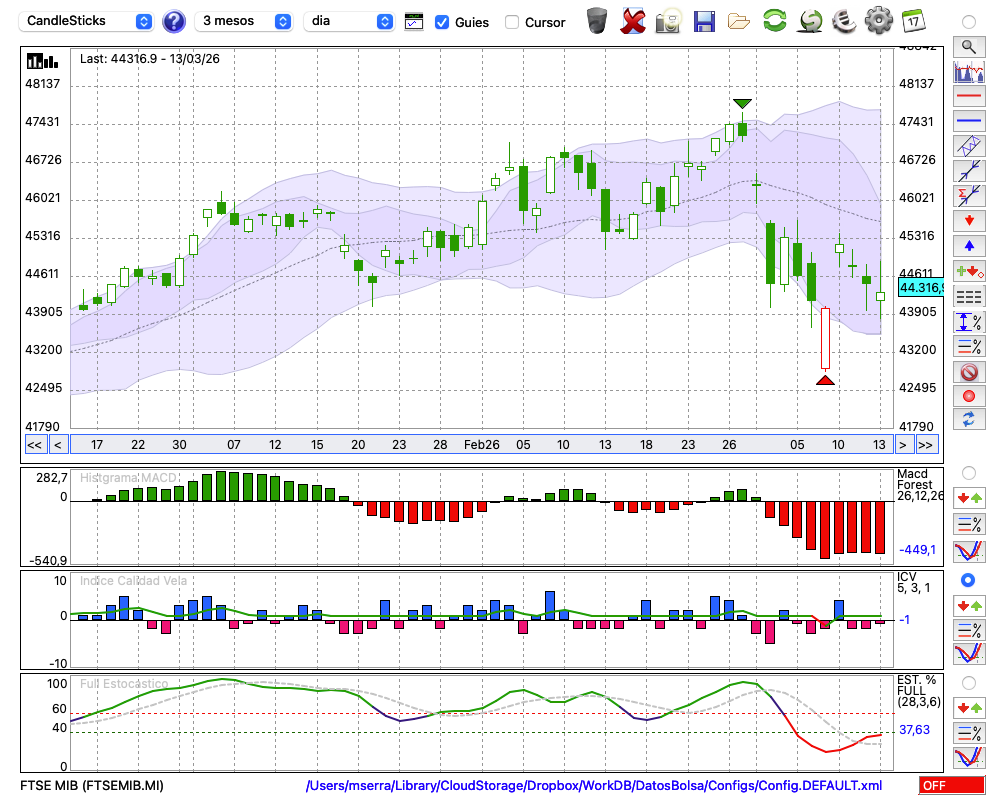
Task: Click the trash can icon
Action: click(597, 21)
